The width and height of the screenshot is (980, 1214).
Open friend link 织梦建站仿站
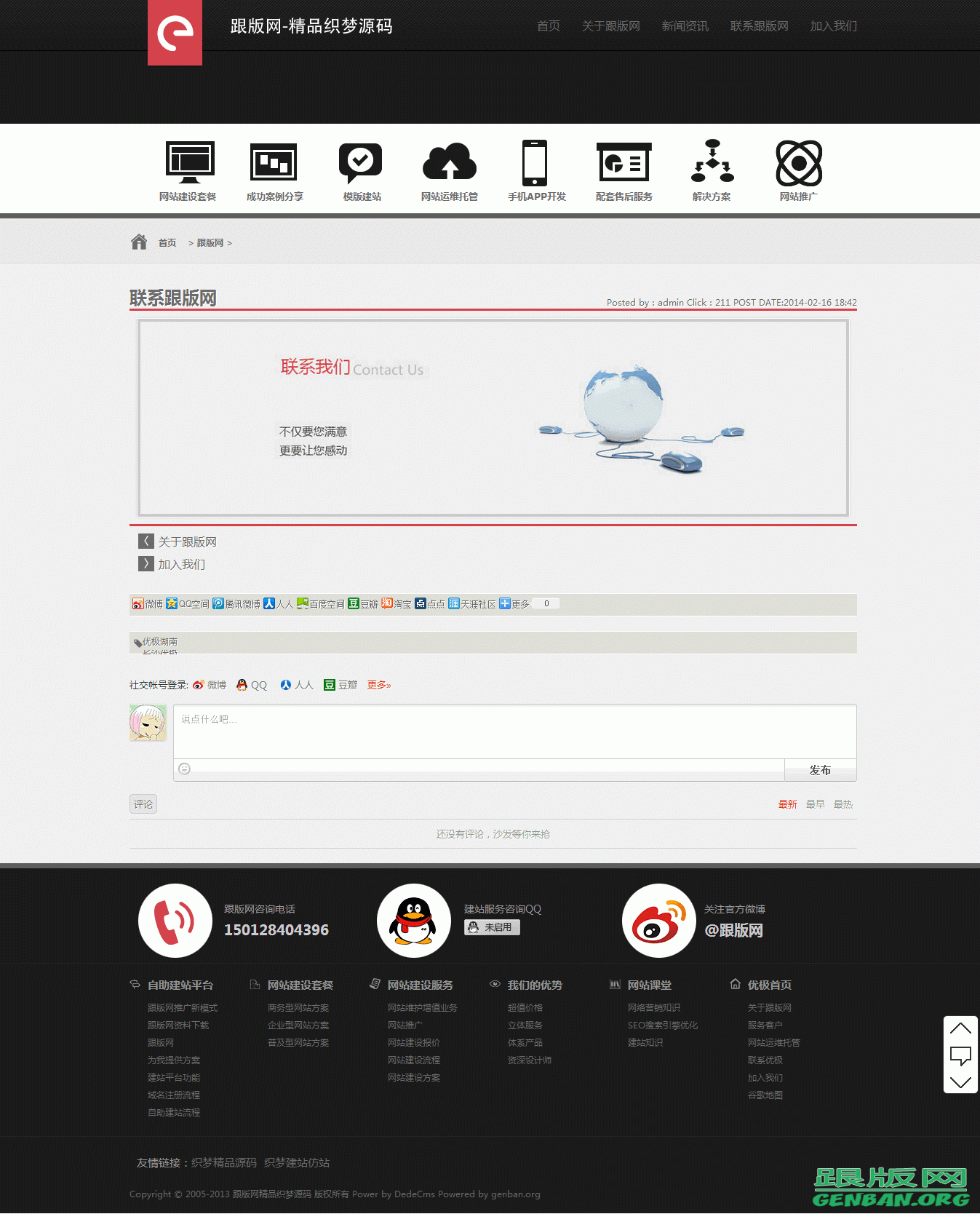pos(297,1163)
